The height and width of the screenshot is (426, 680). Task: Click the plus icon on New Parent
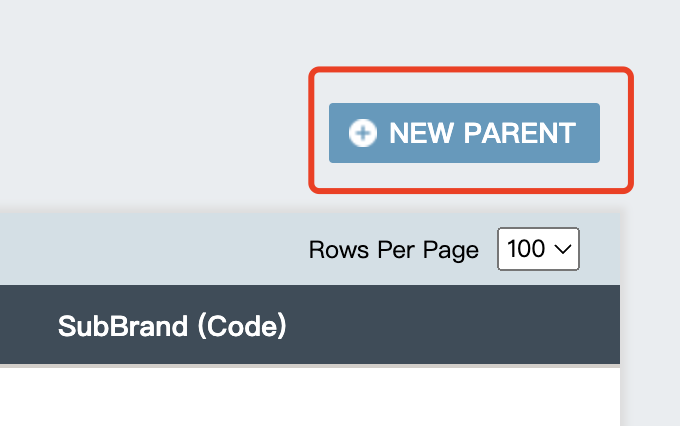pyautogui.click(x=362, y=133)
